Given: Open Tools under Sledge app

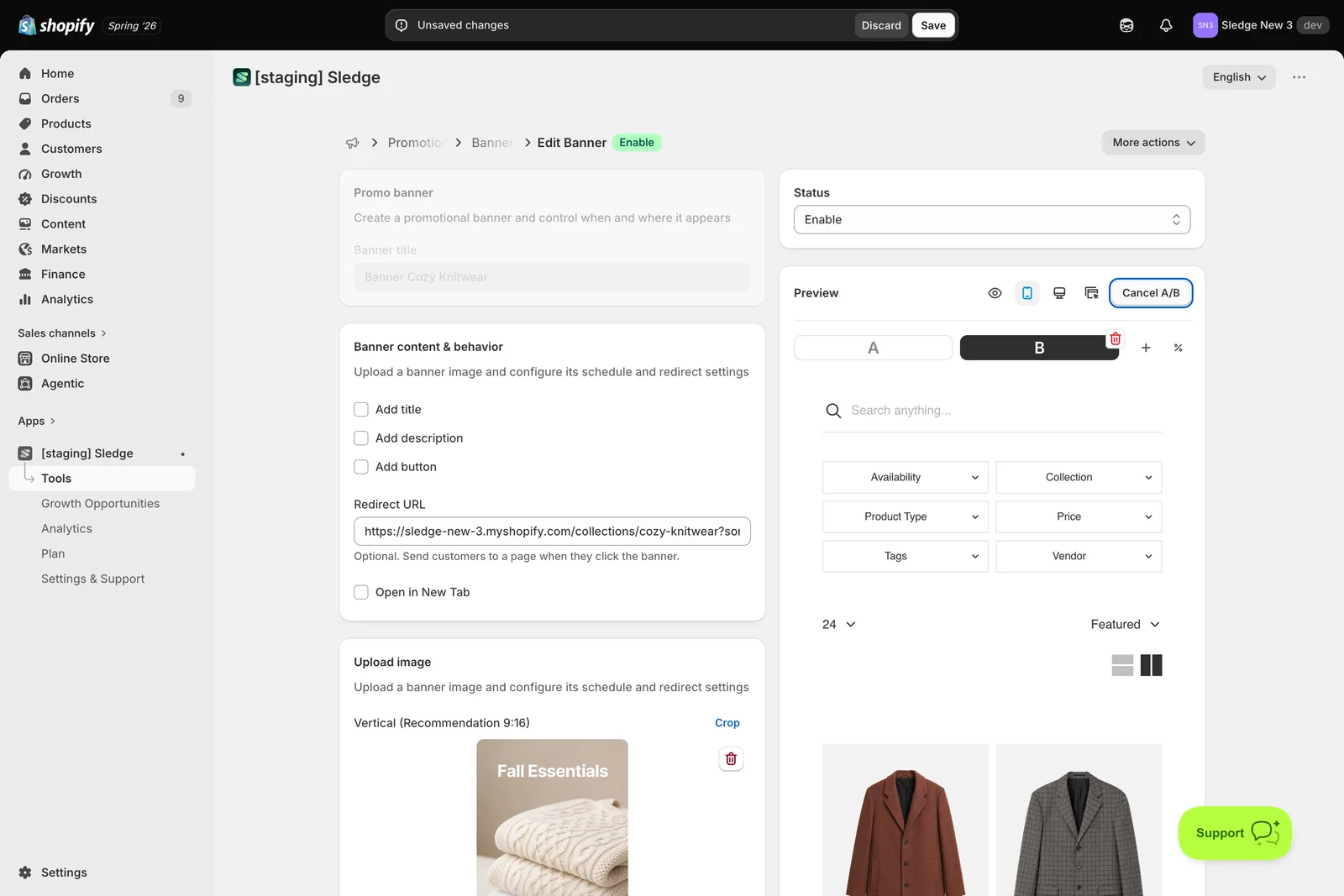Looking at the screenshot, I should pos(102,479).
